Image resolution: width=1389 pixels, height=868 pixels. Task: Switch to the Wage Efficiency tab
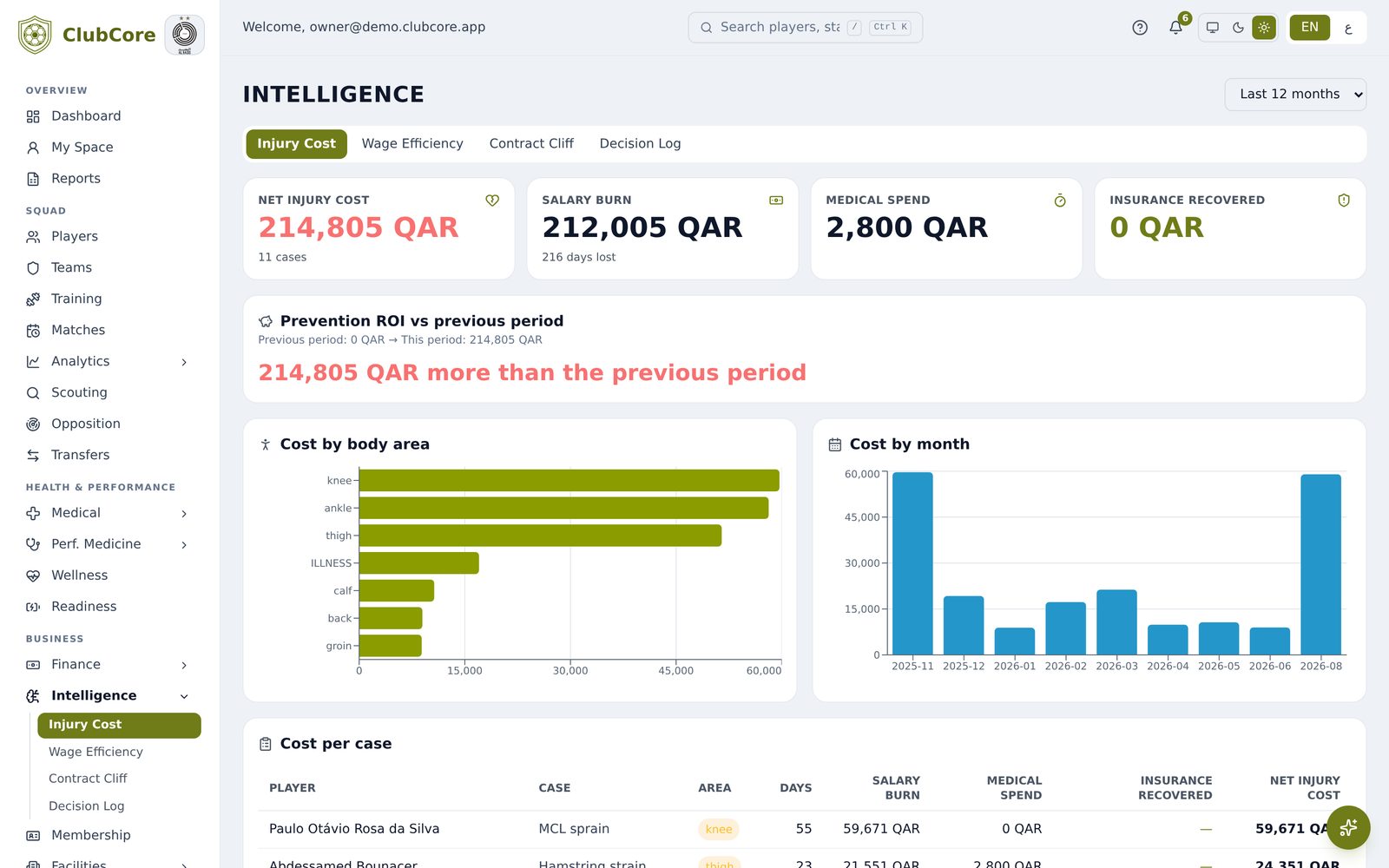412,143
